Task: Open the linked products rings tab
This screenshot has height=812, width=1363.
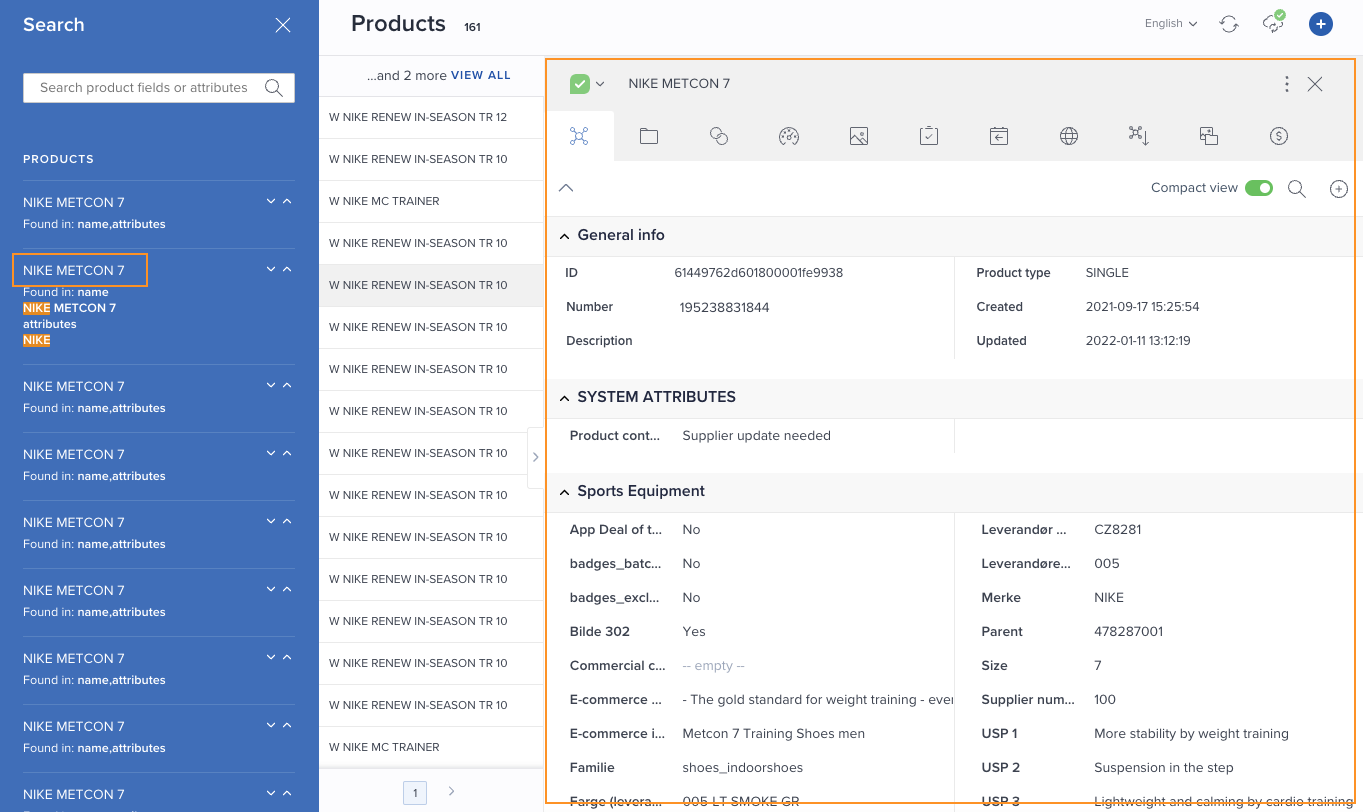Action: tap(719, 136)
